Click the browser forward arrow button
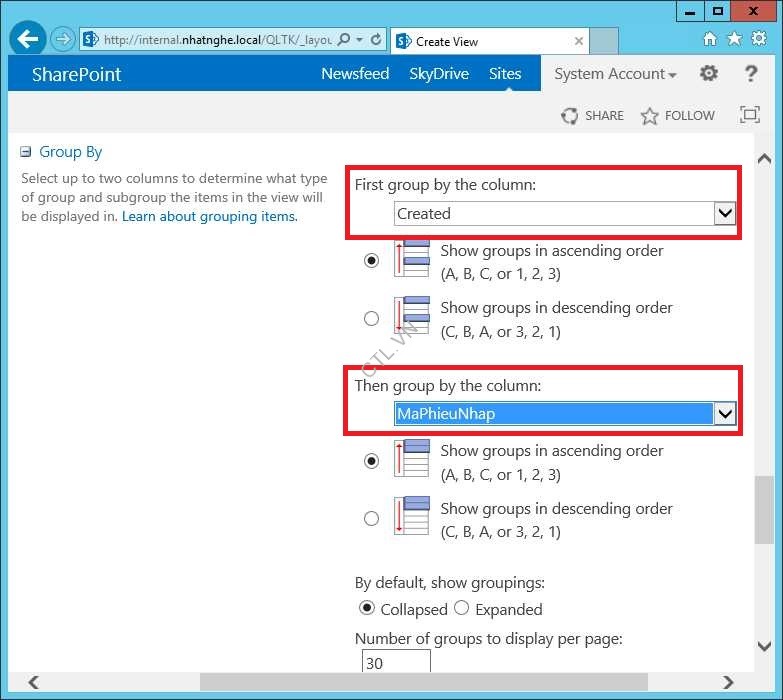The height and width of the screenshot is (700, 783). (63, 40)
